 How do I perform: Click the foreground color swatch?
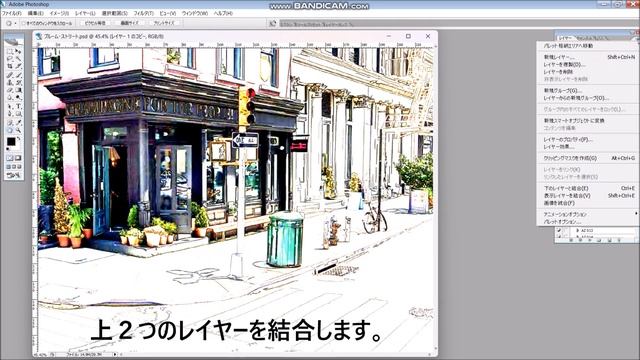click(x=11, y=142)
